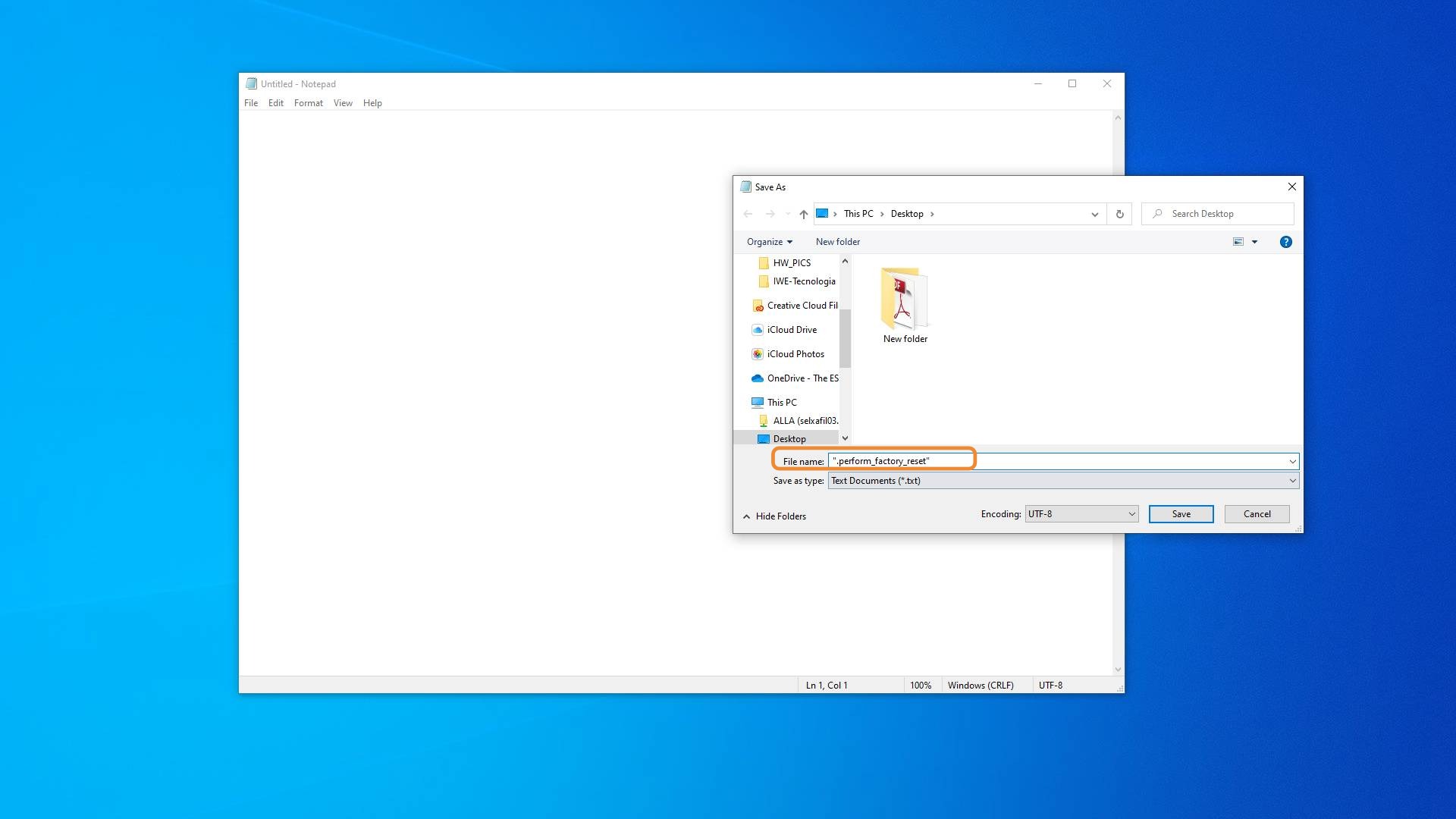Click the Creative Cloud icon in sidebar
The height and width of the screenshot is (819, 1456).
pyautogui.click(x=758, y=306)
